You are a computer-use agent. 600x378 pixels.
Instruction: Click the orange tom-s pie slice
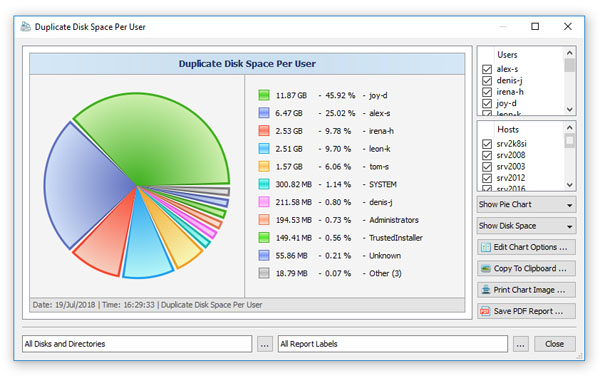tap(174, 239)
